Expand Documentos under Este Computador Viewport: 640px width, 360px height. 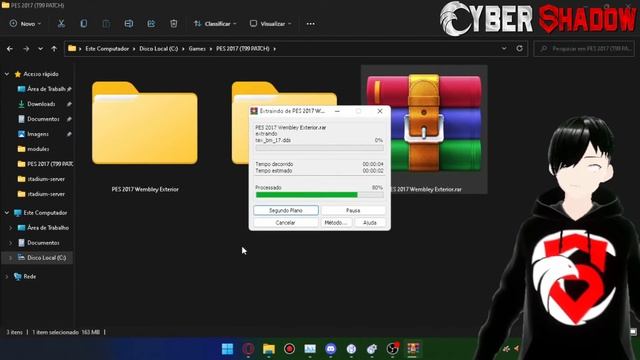pos(10,243)
